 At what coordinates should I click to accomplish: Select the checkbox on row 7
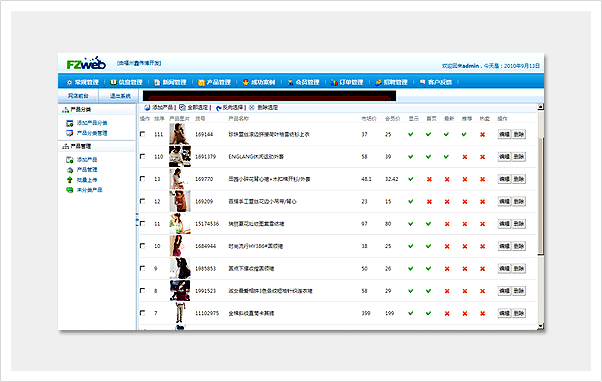[x=143, y=313]
